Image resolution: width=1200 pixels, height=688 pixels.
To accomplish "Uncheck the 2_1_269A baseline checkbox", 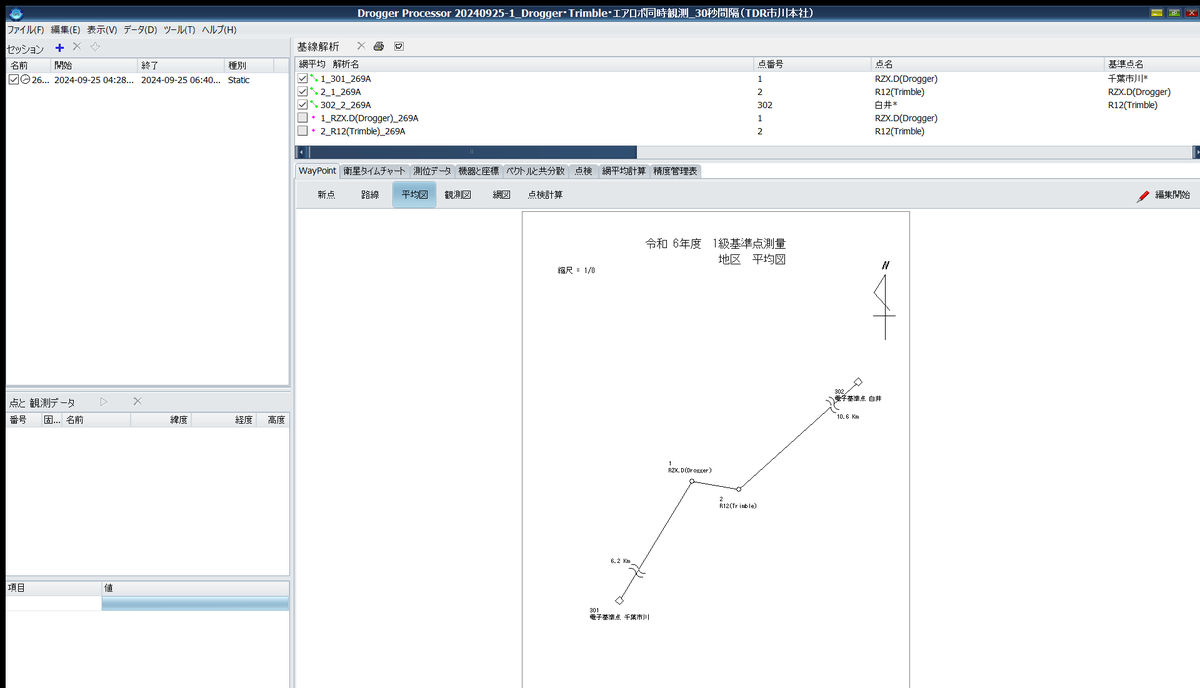I will [x=303, y=91].
